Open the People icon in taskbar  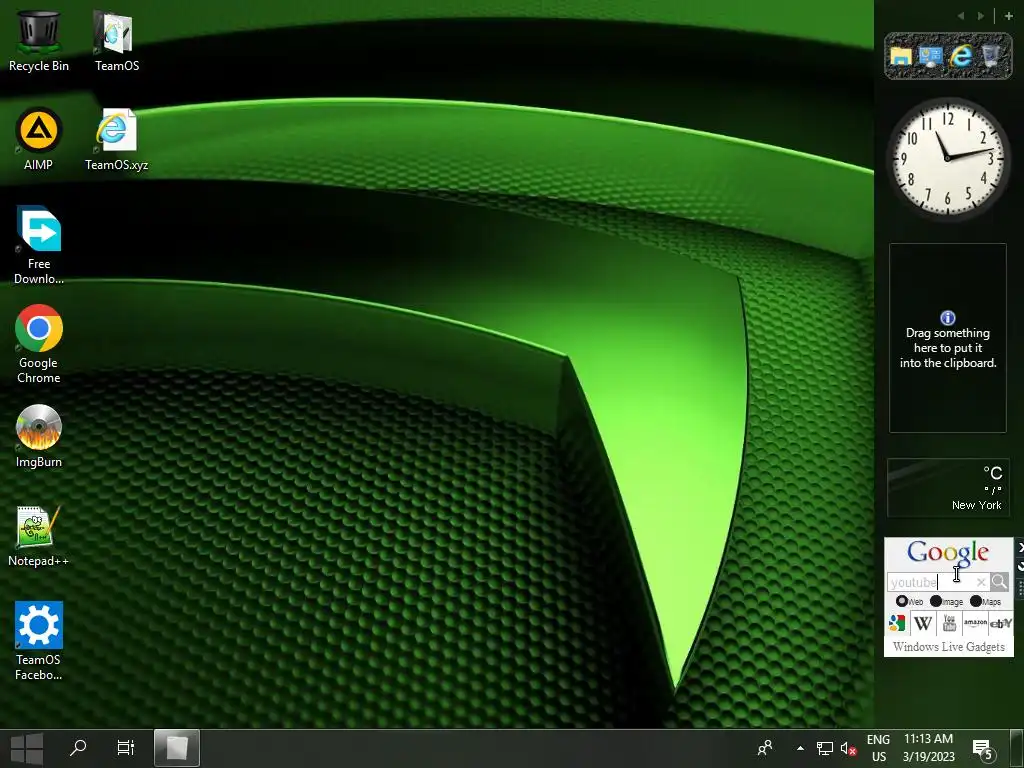click(x=765, y=748)
